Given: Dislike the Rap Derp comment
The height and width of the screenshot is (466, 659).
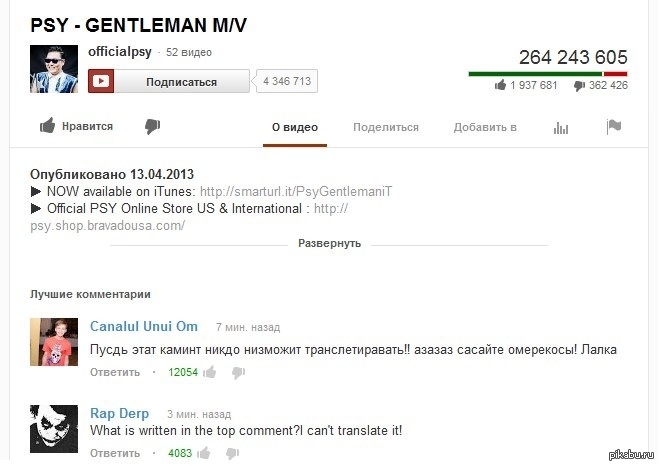Looking at the screenshot, I should [x=232, y=453].
